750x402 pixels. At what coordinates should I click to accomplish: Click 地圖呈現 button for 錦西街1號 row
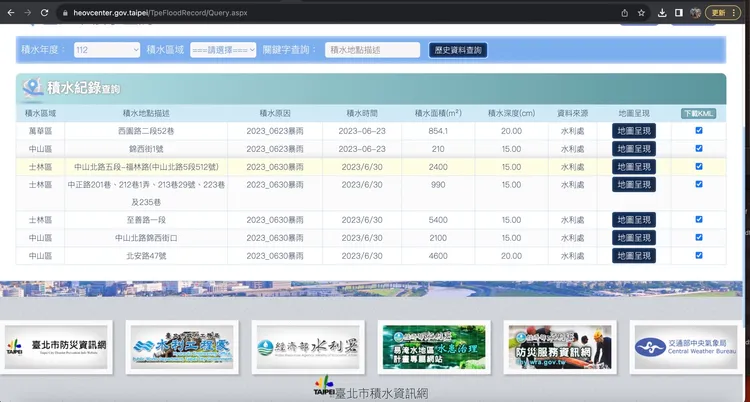point(633,148)
